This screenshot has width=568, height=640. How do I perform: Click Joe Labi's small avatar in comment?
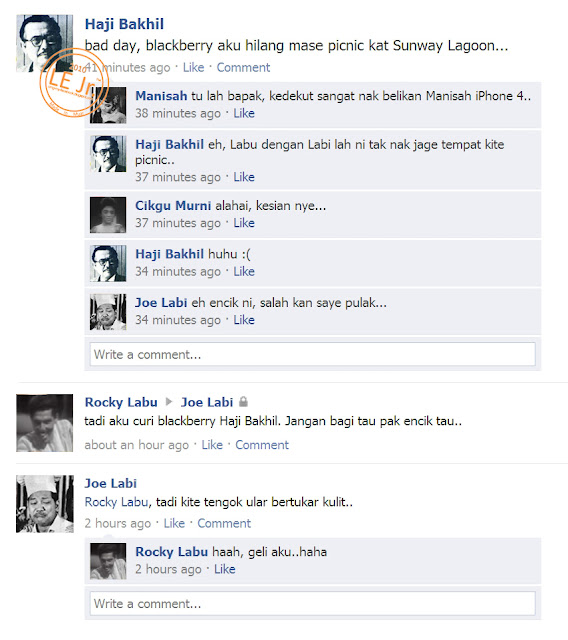[108, 312]
